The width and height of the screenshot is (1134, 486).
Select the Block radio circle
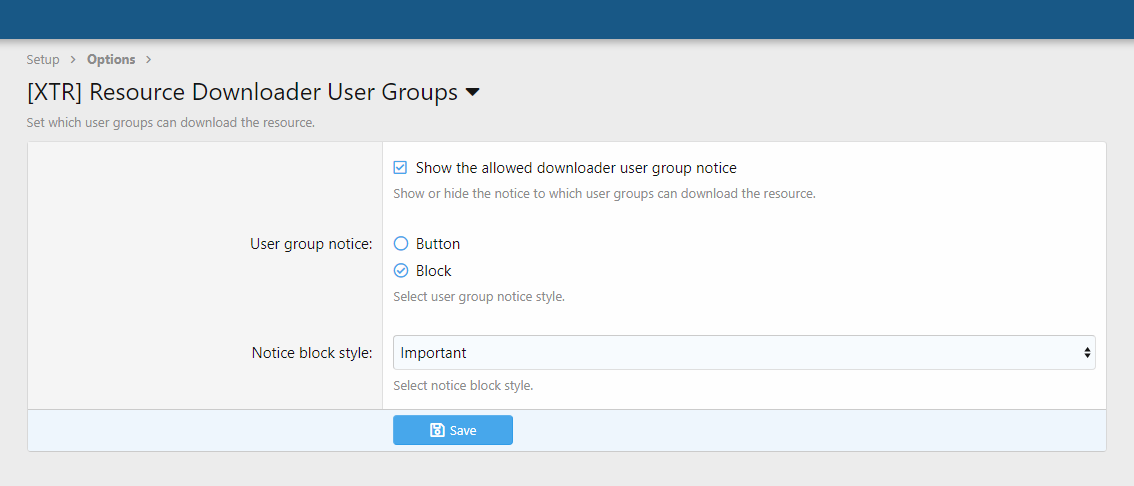[x=401, y=270]
